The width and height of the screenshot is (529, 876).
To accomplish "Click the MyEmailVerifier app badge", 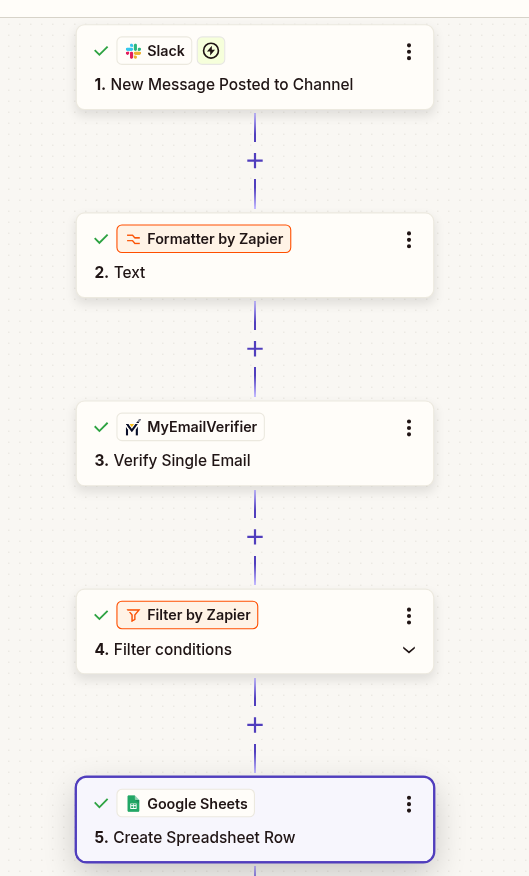I will (x=190, y=427).
